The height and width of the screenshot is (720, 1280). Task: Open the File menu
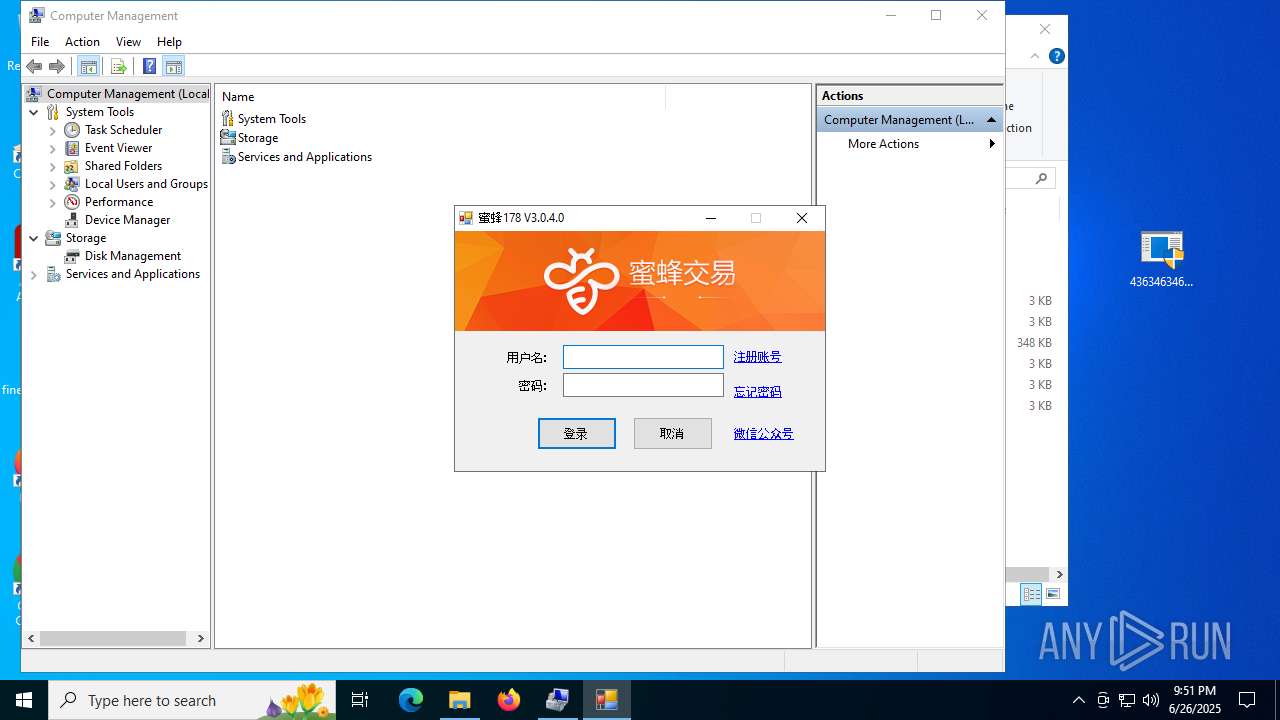40,42
